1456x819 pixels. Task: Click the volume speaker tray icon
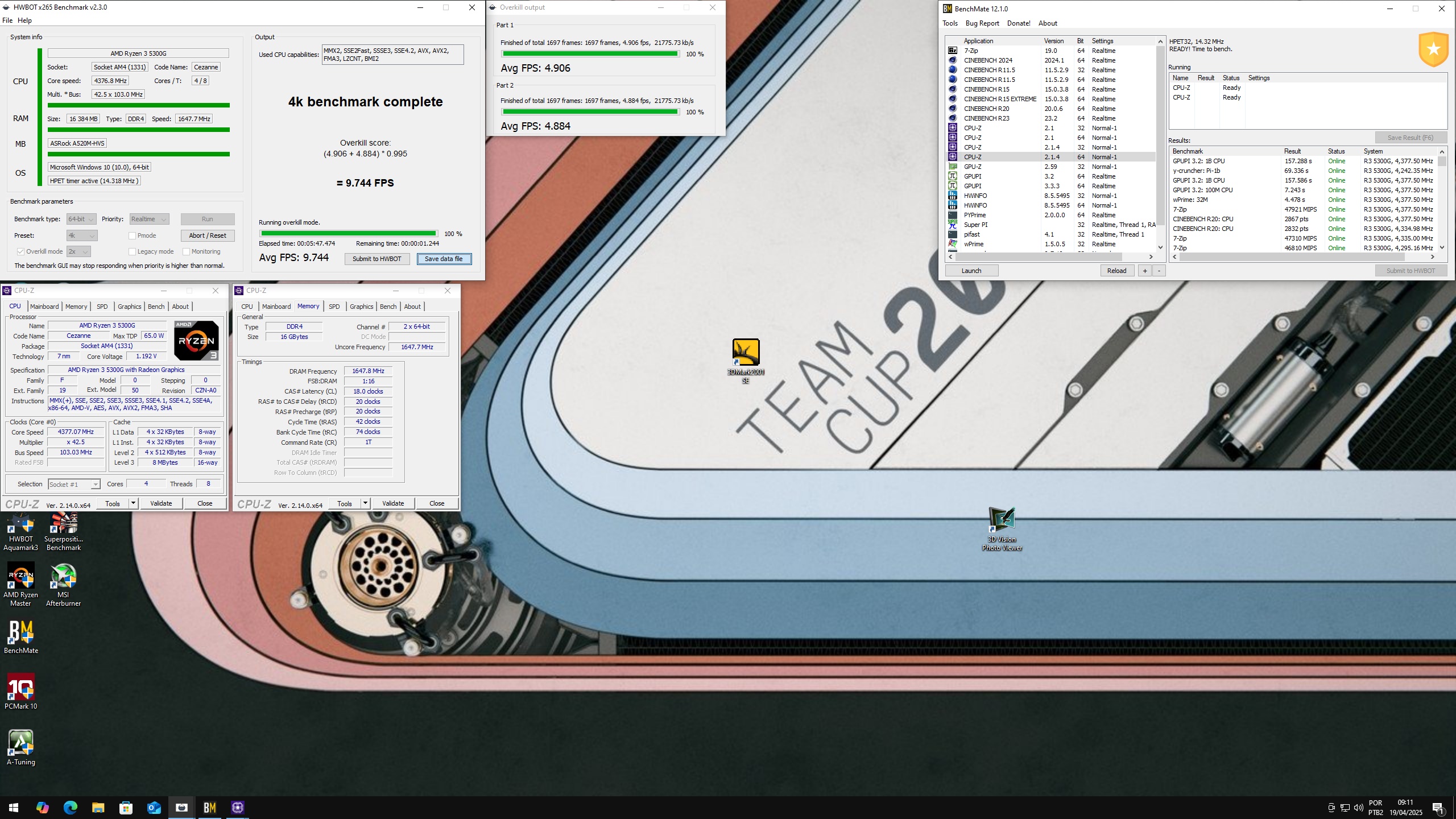click(x=1359, y=808)
